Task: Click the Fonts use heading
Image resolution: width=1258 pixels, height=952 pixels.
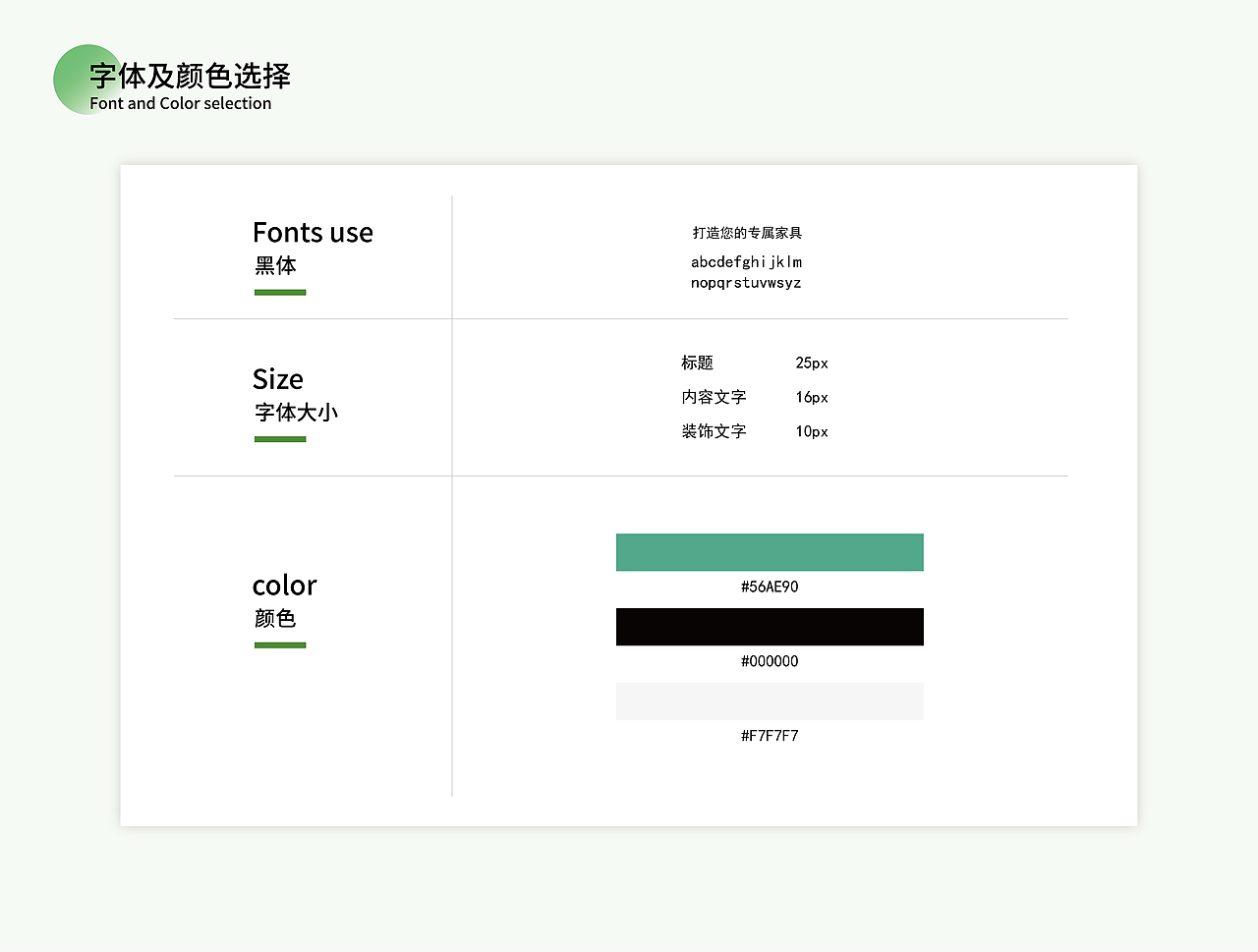Action: tap(313, 232)
